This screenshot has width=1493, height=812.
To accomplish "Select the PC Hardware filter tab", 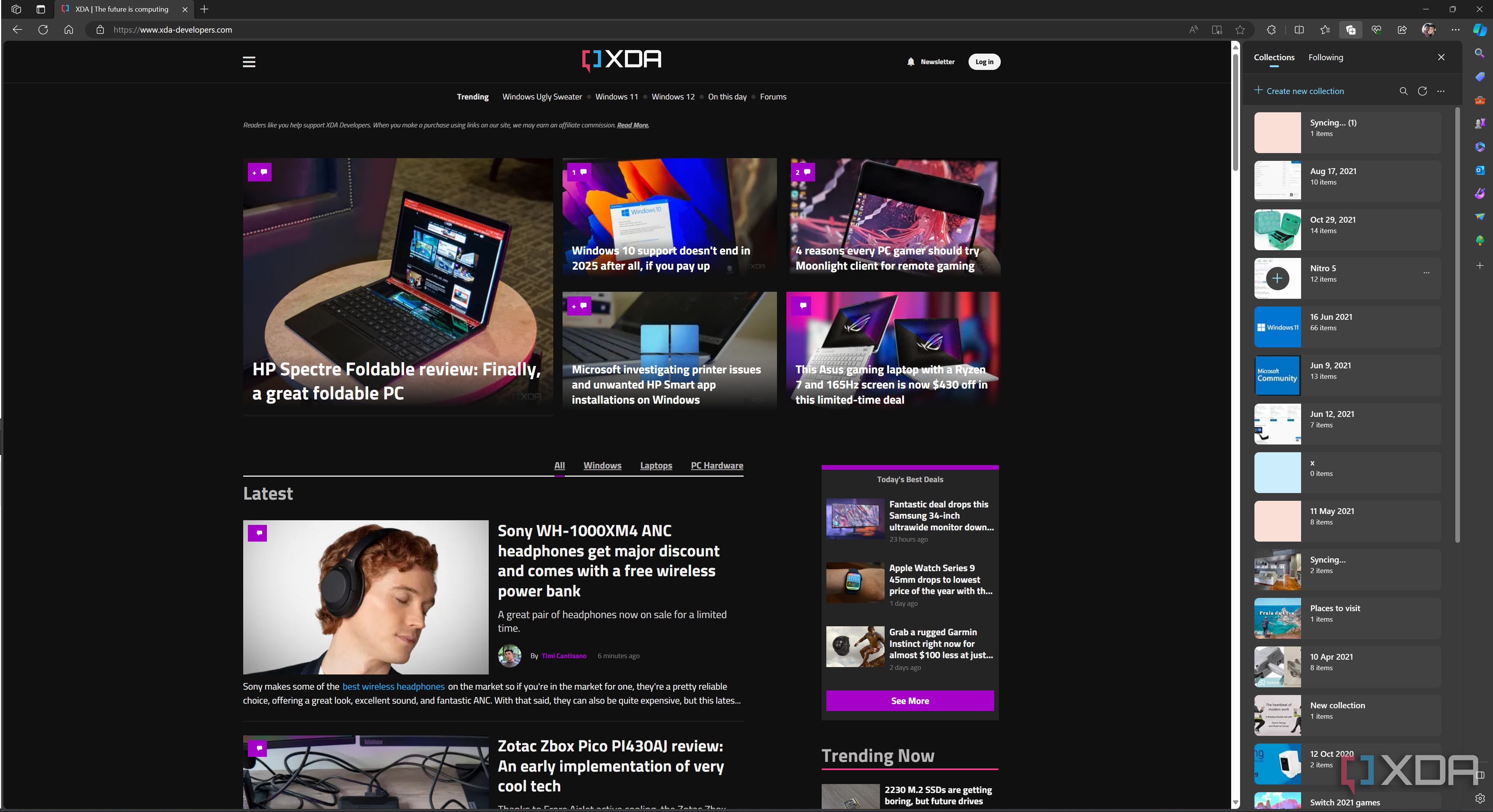I will (x=717, y=465).
